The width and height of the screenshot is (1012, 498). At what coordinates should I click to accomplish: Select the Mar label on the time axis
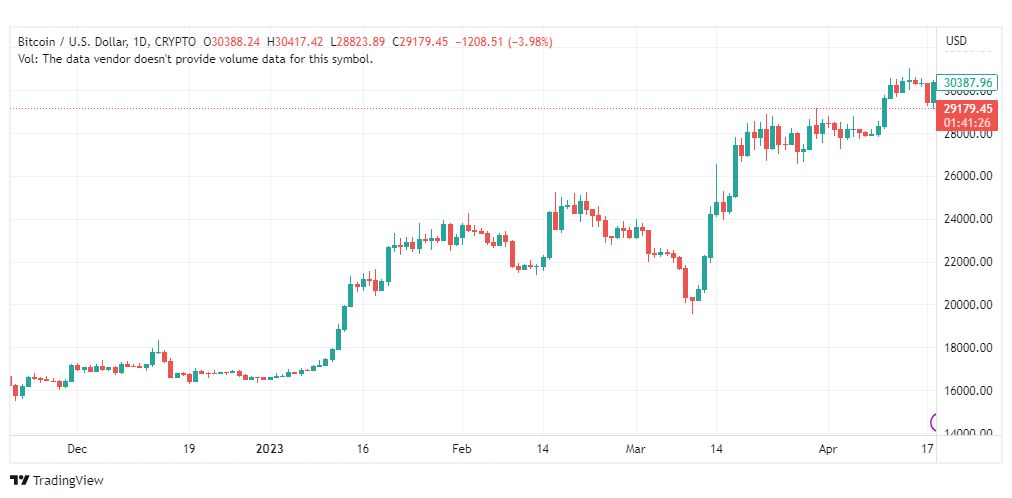coord(634,449)
